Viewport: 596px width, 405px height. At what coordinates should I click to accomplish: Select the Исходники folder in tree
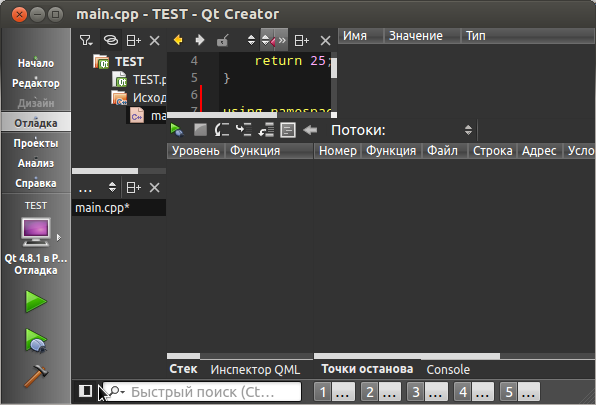pos(138,98)
